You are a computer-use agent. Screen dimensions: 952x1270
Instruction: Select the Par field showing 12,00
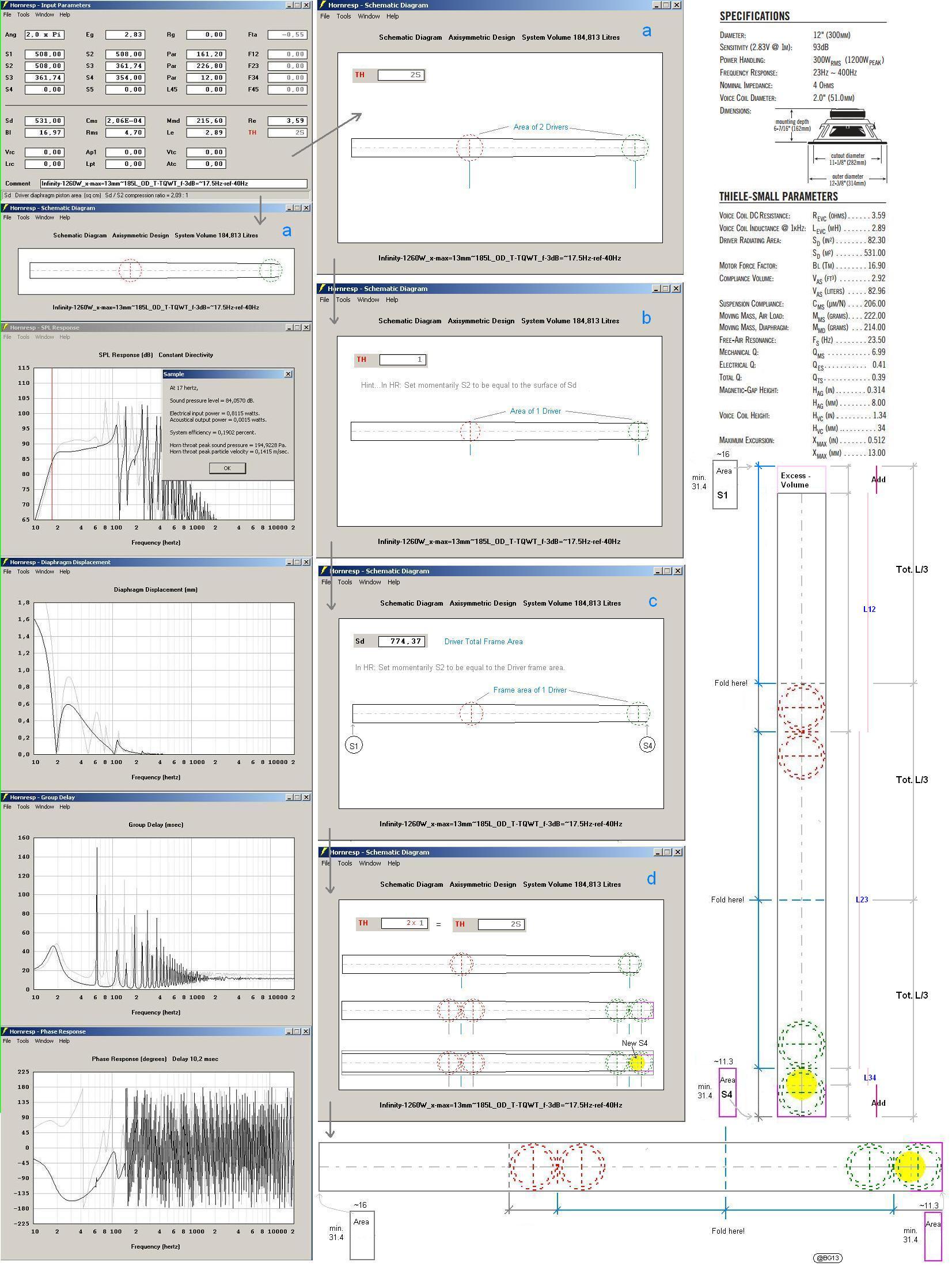tap(206, 78)
